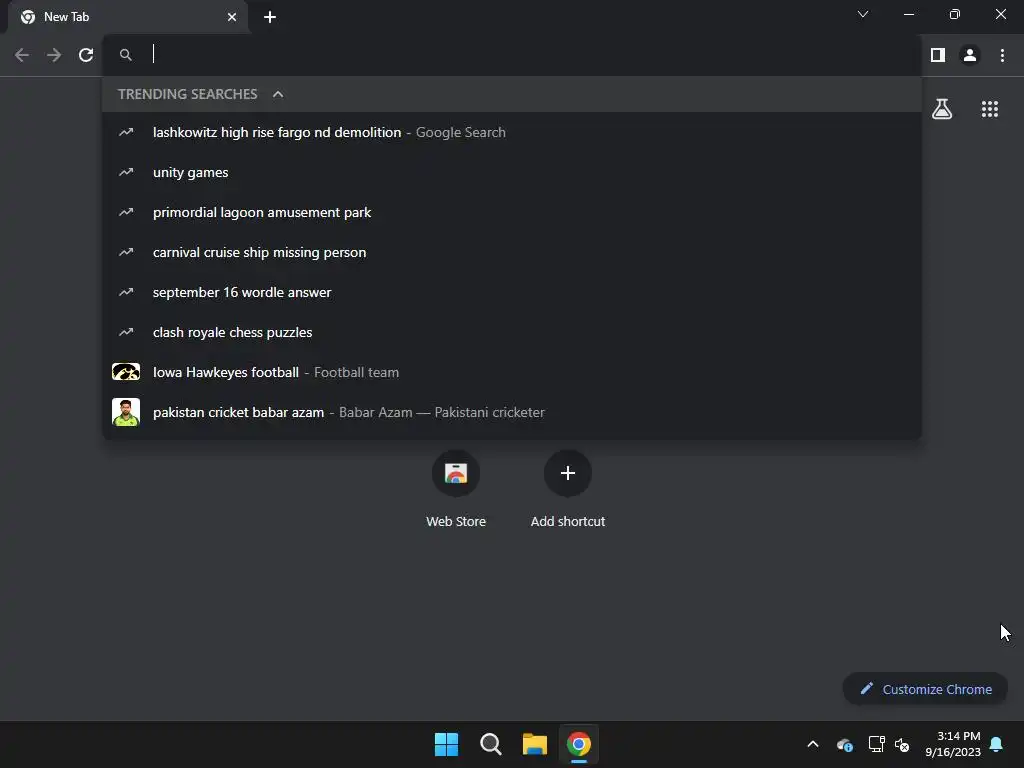This screenshot has width=1024, height=768.
Task: Select the New Tab tab
Action: point(128,17)
